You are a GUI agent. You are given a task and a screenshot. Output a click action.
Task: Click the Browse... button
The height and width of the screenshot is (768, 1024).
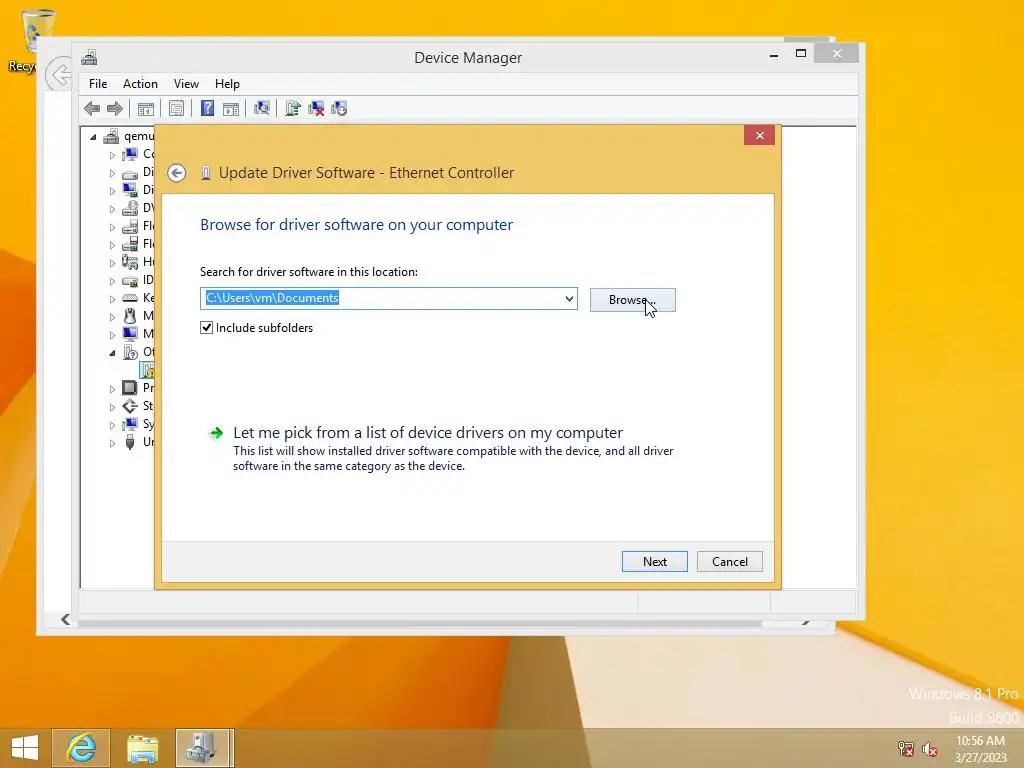coord(632,300)
